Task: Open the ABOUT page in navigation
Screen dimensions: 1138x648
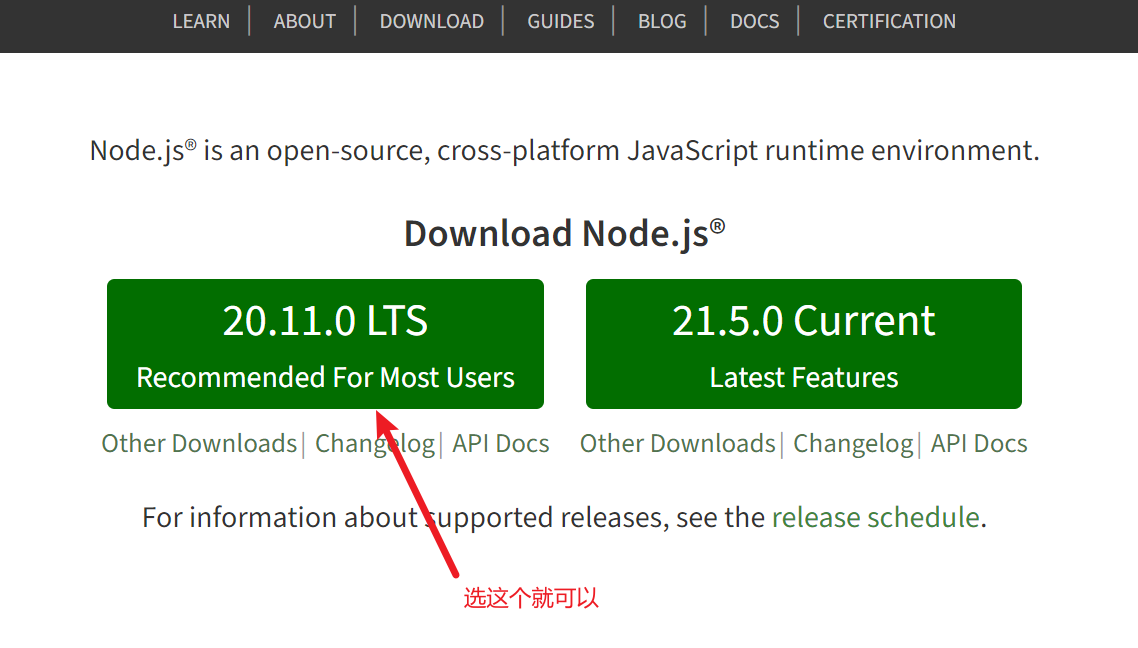Action: pyautogui.click(x=304, y=21)
